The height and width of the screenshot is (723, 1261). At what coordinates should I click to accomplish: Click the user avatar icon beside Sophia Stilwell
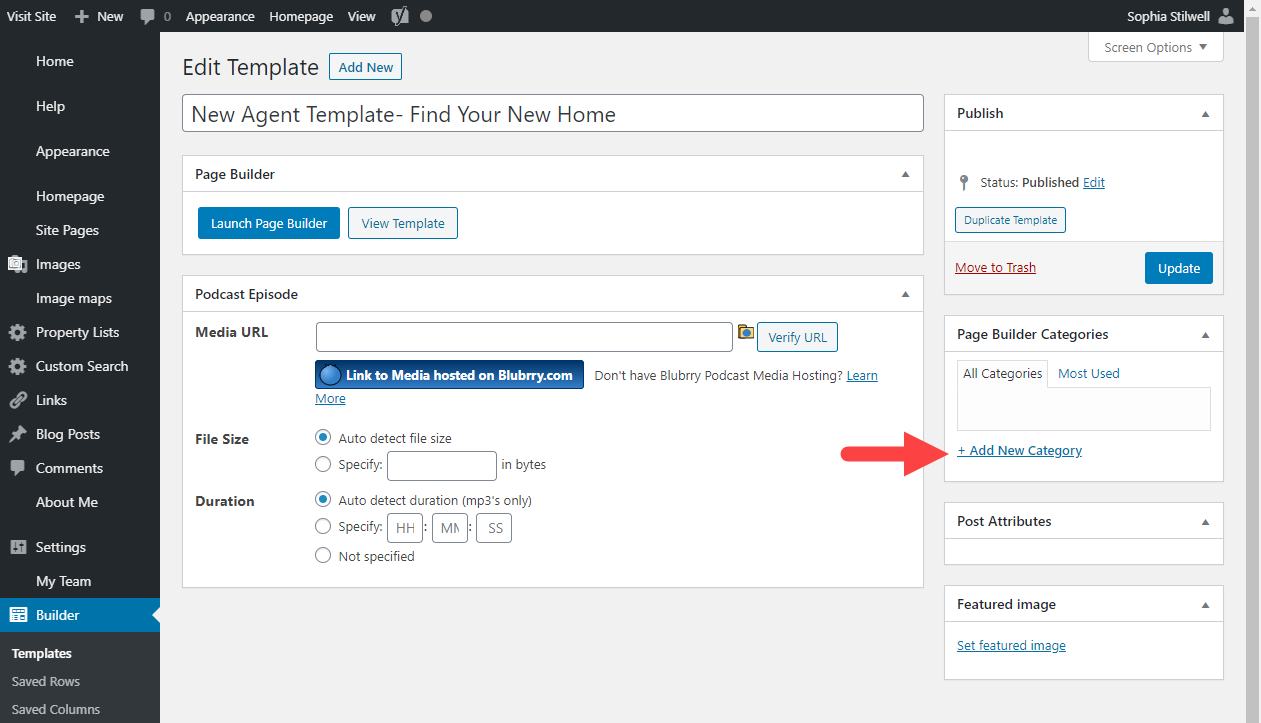(1226, 16)
